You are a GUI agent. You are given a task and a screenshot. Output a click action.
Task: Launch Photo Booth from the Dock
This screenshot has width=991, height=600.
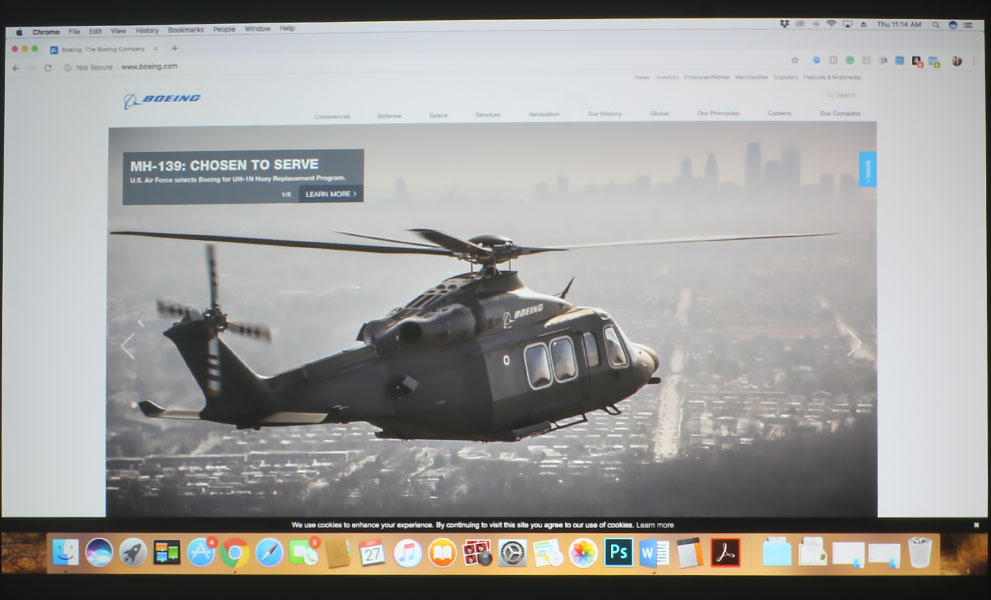(x=477, y=553)
